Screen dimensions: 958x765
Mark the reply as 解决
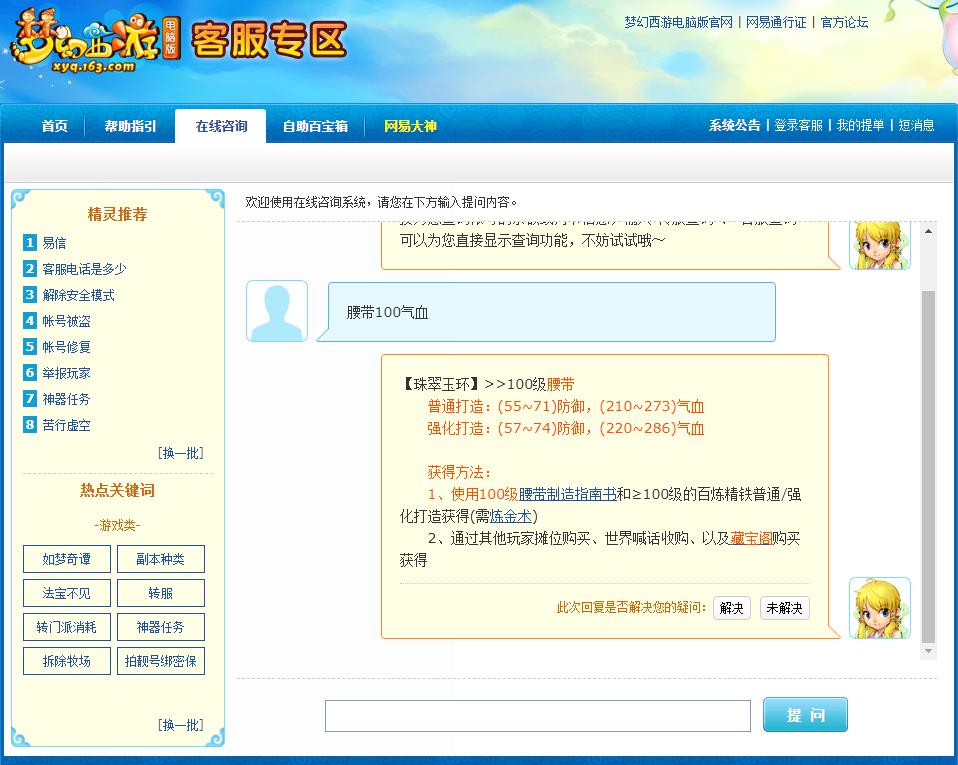[731, 608]
